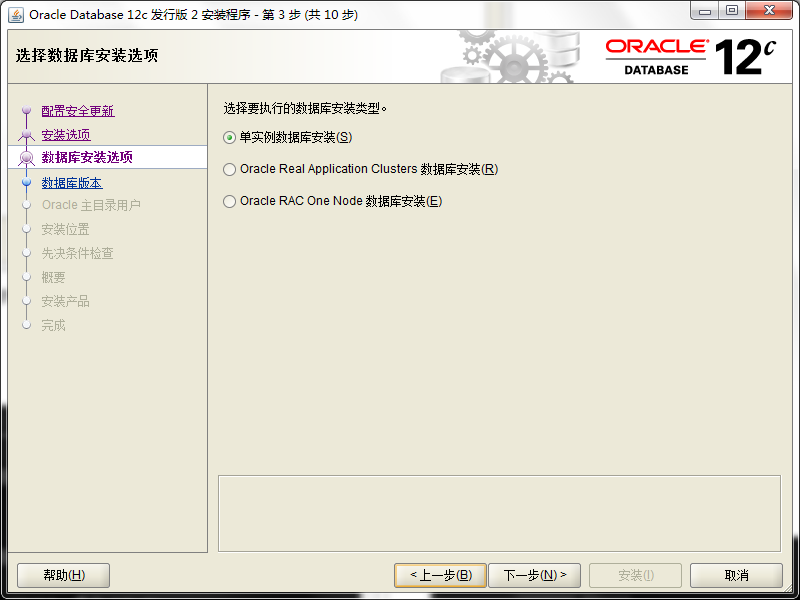Click disabled step 安装产品
The image size is (800, 600).
(65, 301)
